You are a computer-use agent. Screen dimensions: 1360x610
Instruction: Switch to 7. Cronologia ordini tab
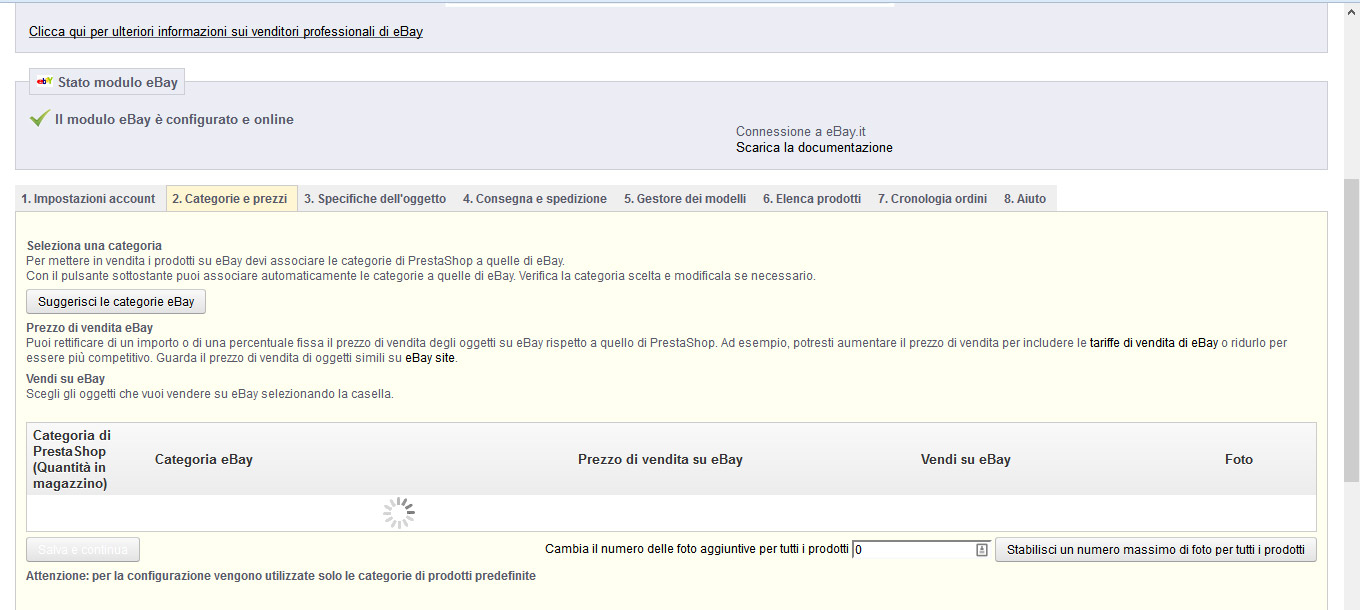933,199
